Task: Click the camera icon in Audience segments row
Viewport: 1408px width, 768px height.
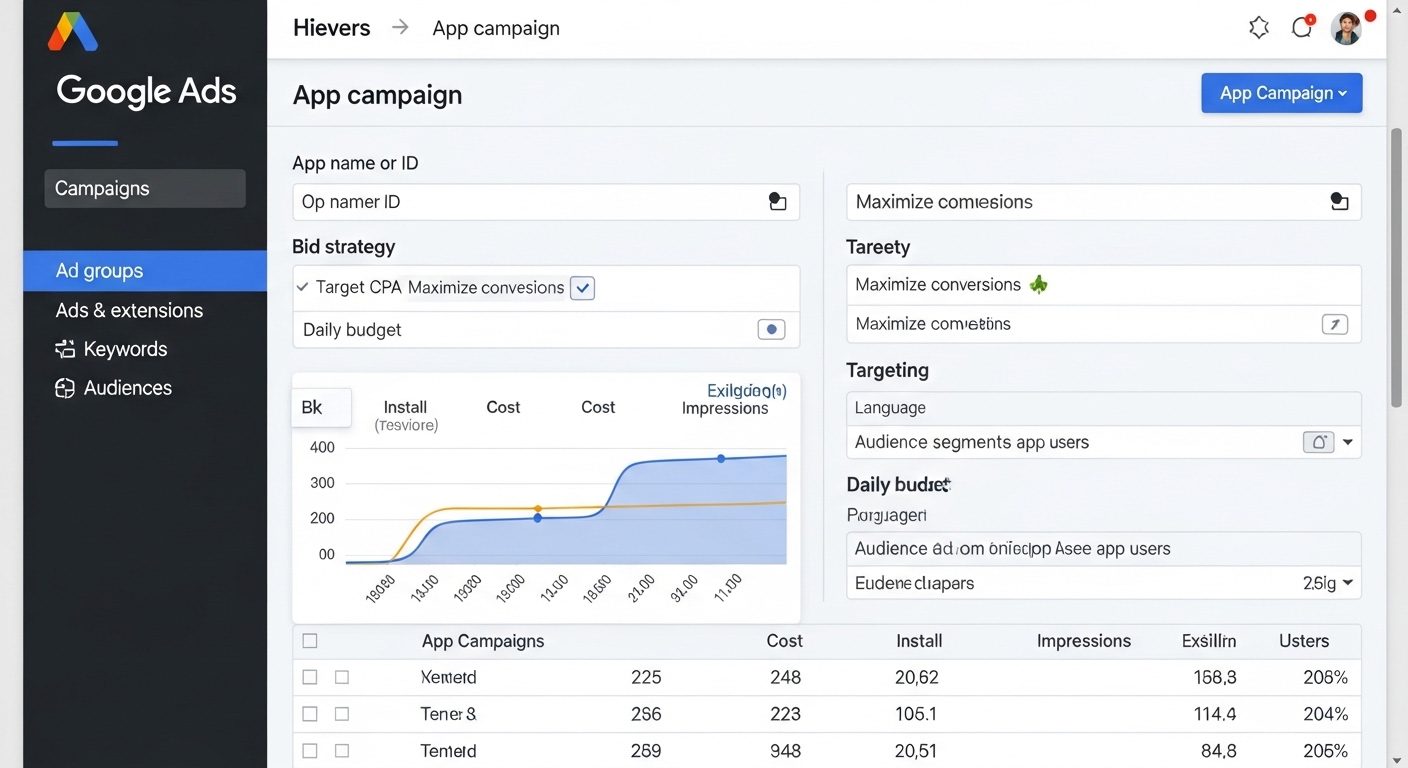Action: [x=1318, y=442]
